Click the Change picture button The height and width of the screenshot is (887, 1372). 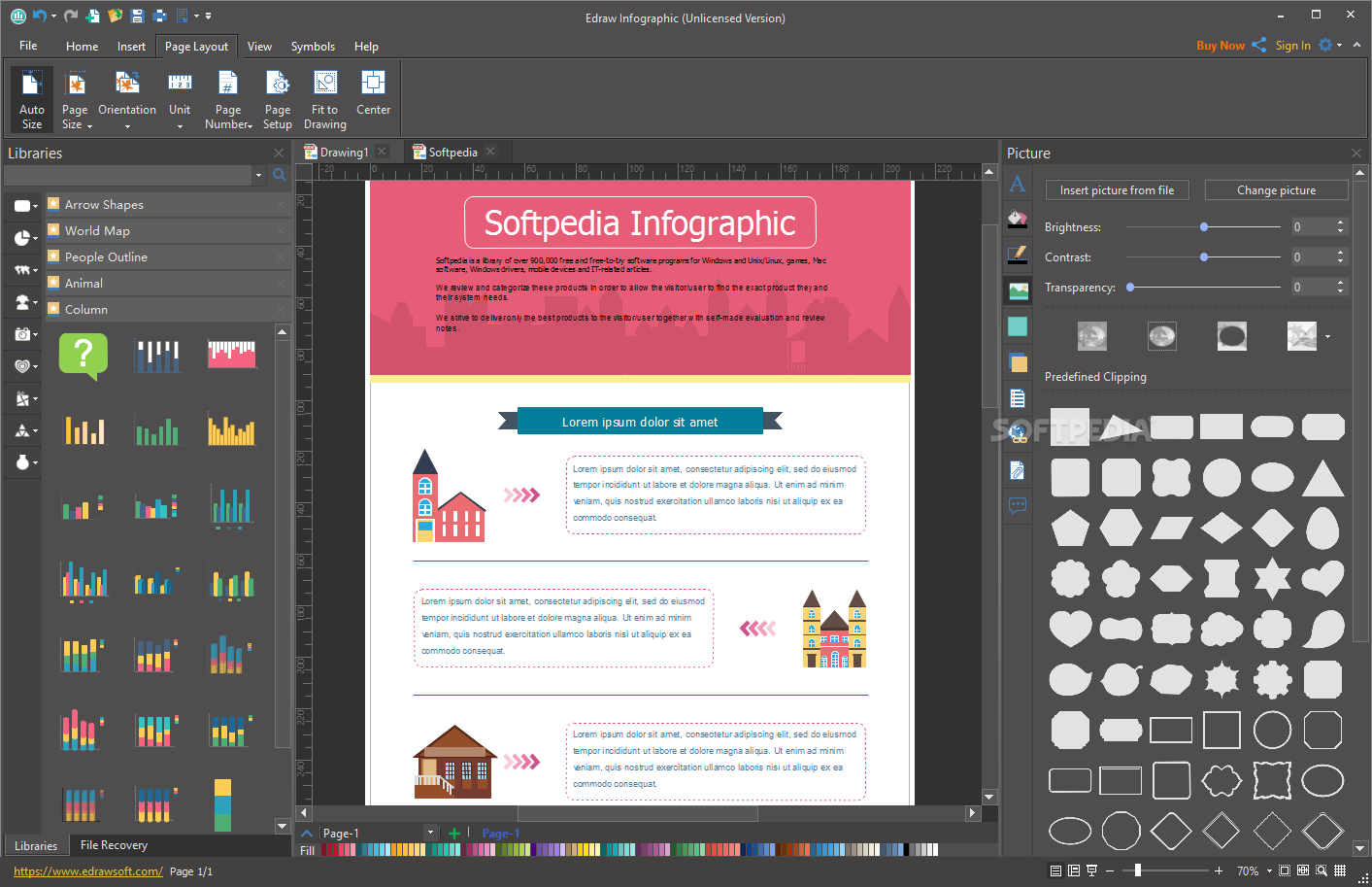point(1276,190)
